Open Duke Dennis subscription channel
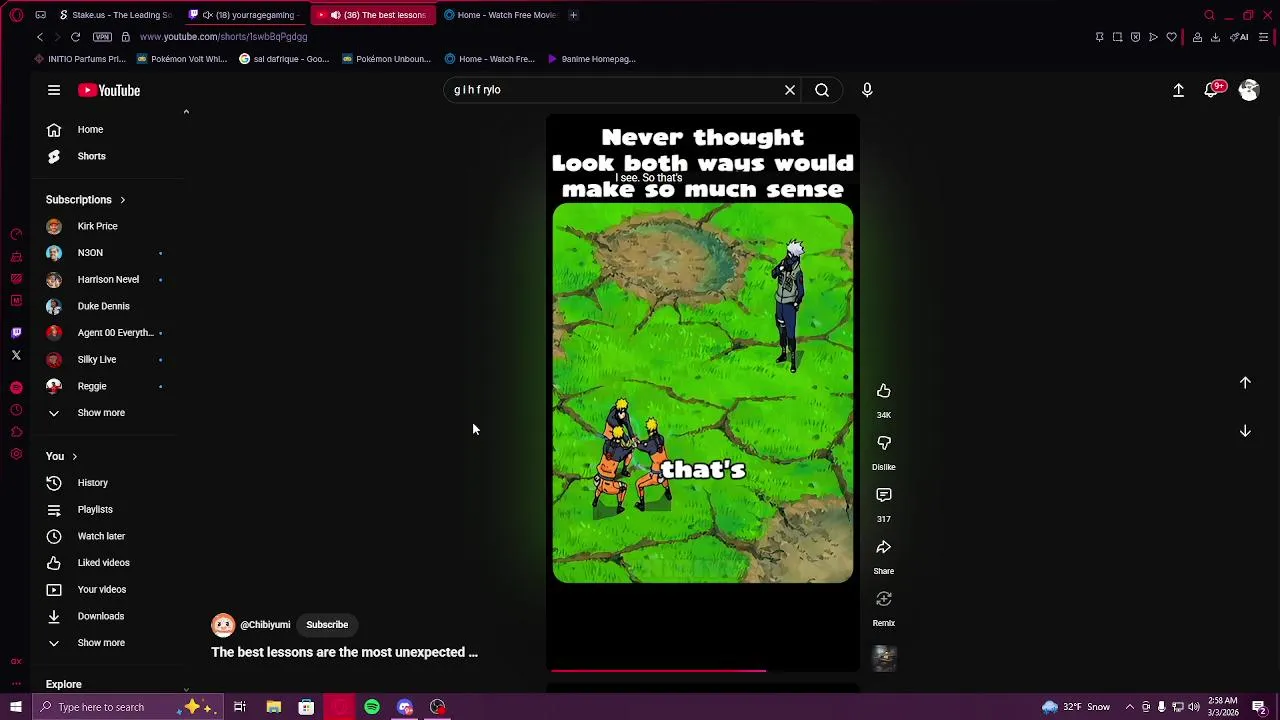The height and width of the screenshot is (720, 1280). pos(105,306)
